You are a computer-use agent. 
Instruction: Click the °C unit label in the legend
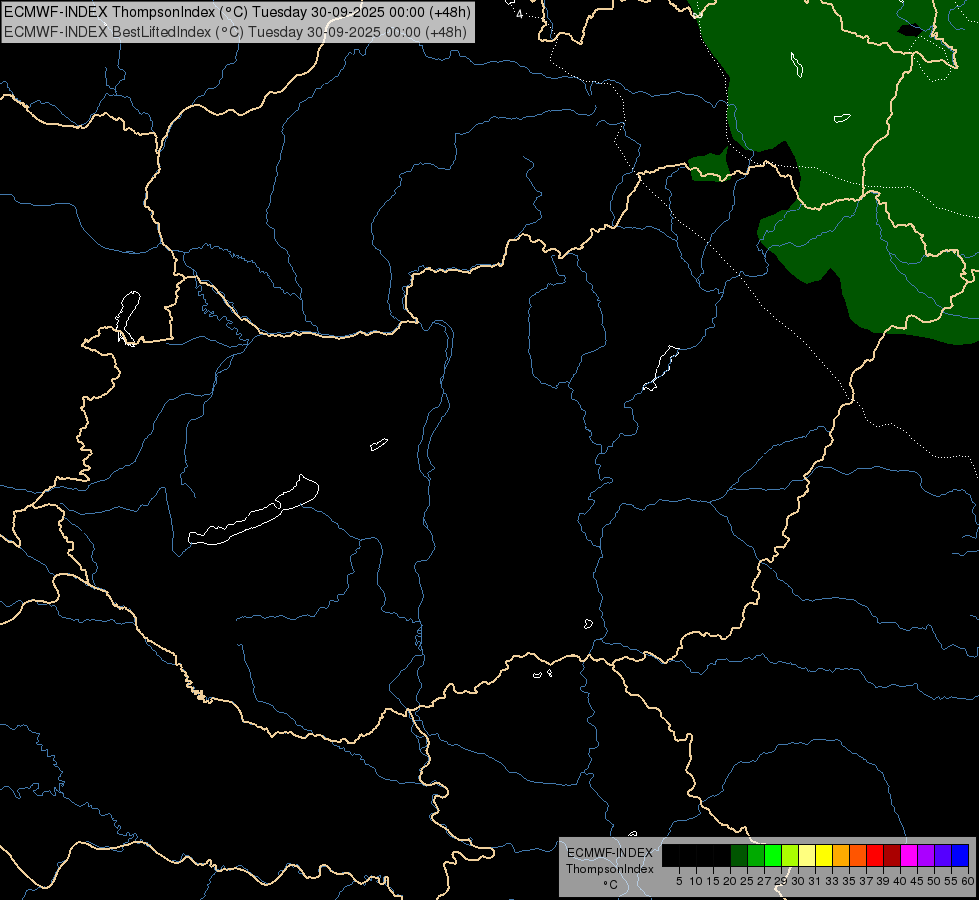(611, 884)
